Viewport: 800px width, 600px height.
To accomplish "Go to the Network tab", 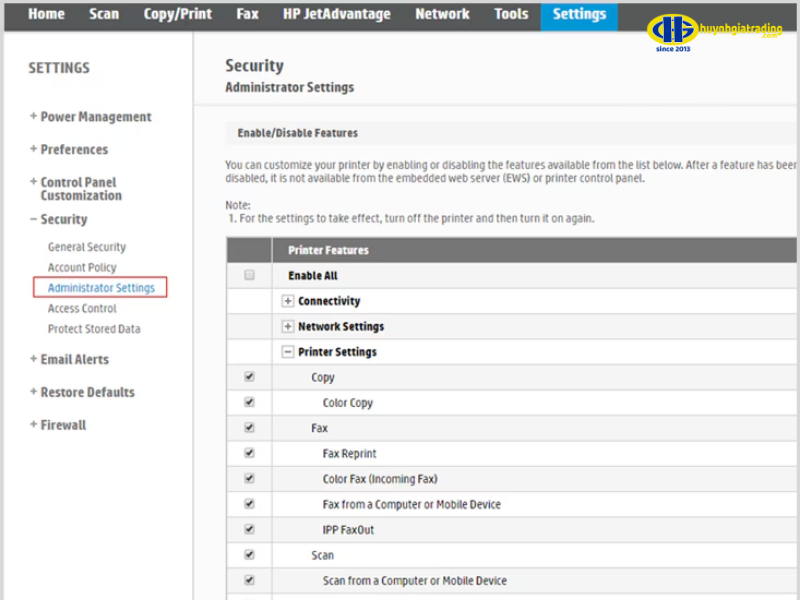I will coord(442,14).
